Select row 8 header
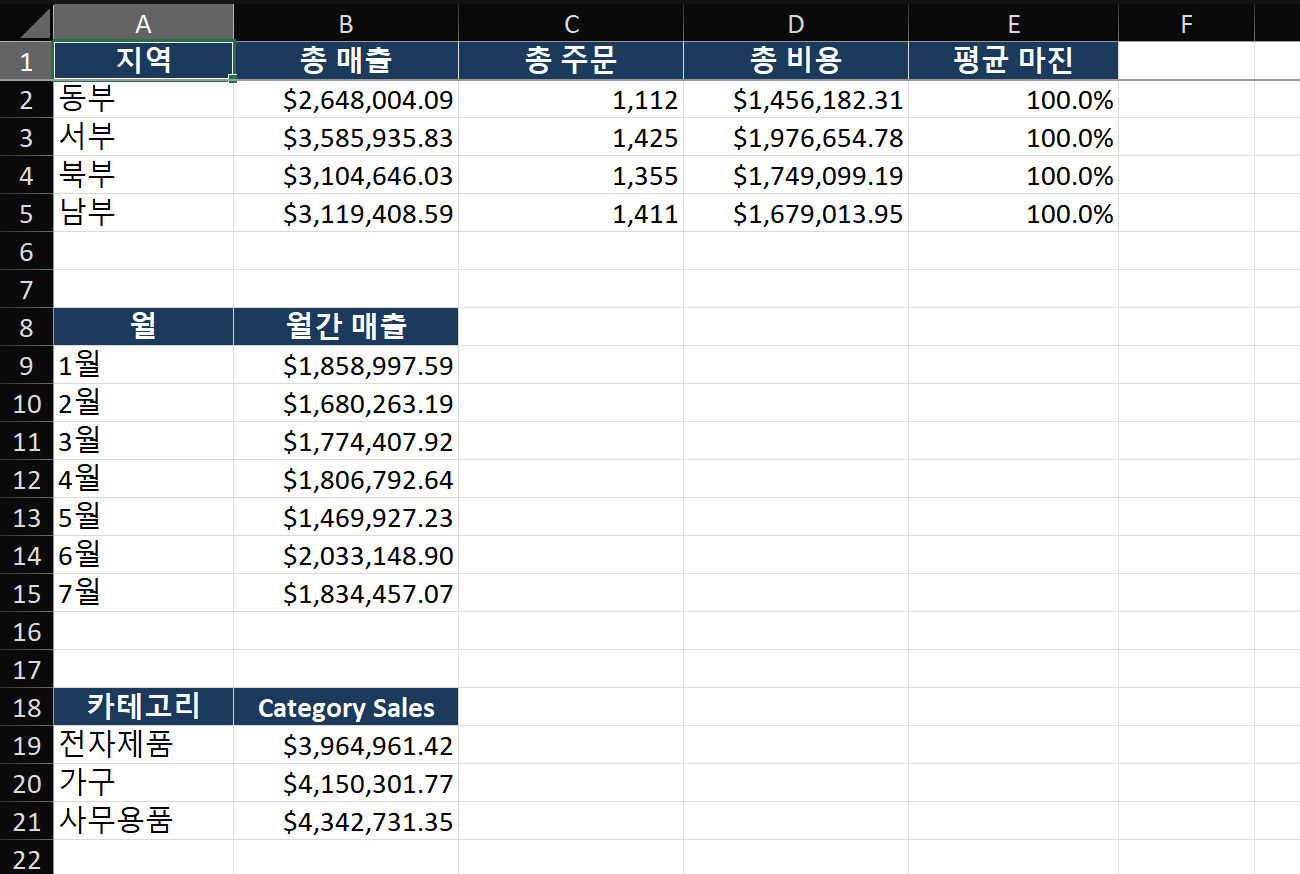Viewport: 1300px width, 874px height. [x=27, y=327]
